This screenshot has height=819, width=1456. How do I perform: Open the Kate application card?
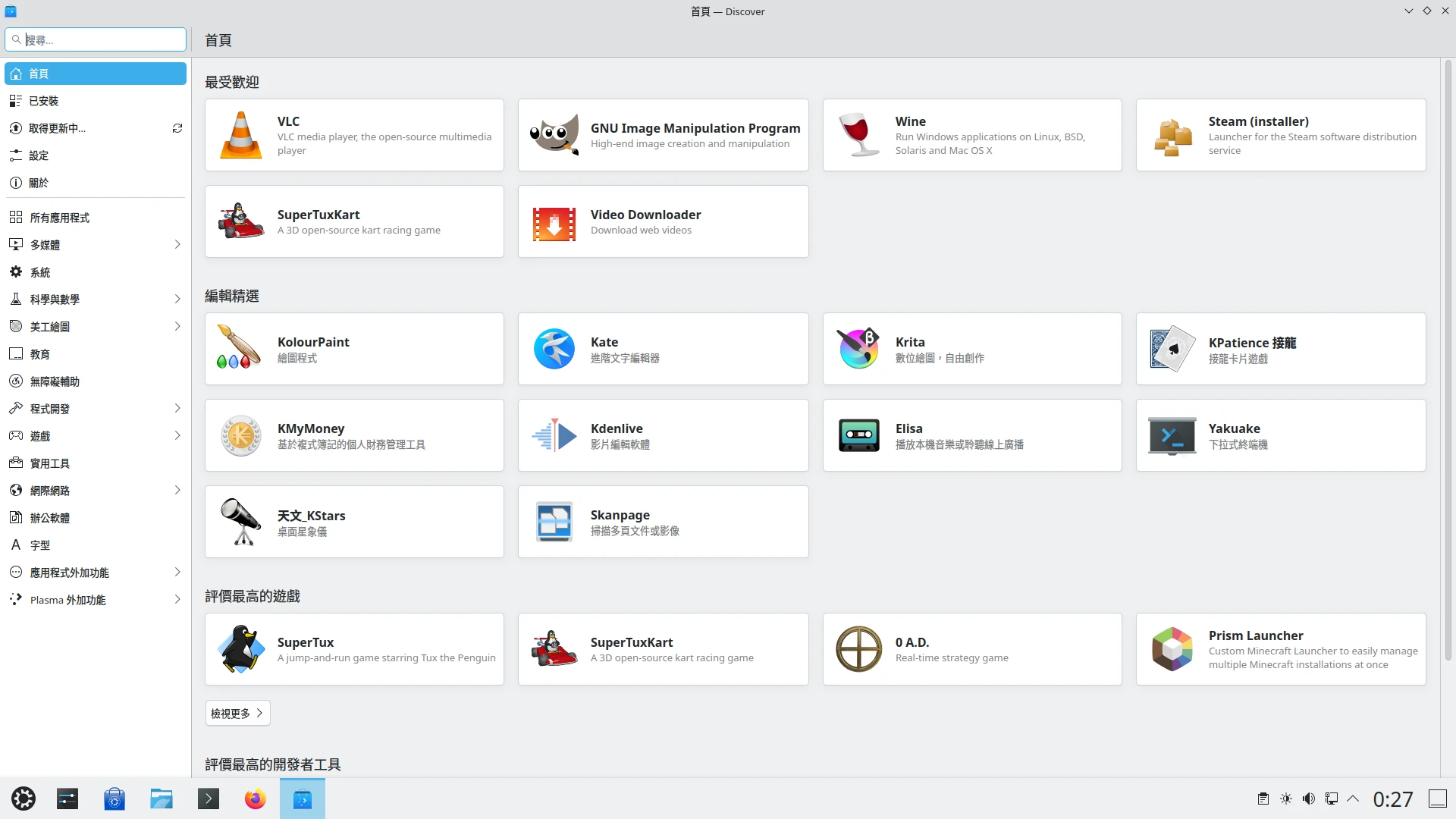[x=663, y=349]
